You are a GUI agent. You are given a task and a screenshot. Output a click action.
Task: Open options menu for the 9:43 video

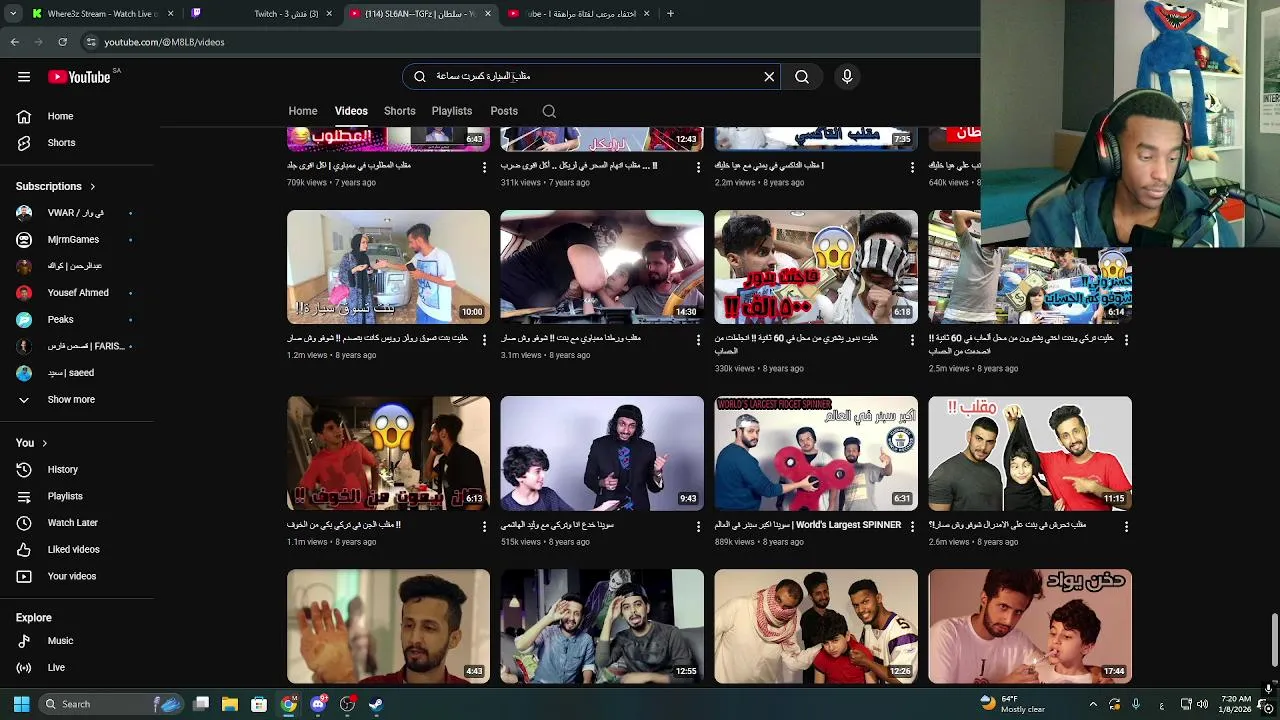[698, 526]
